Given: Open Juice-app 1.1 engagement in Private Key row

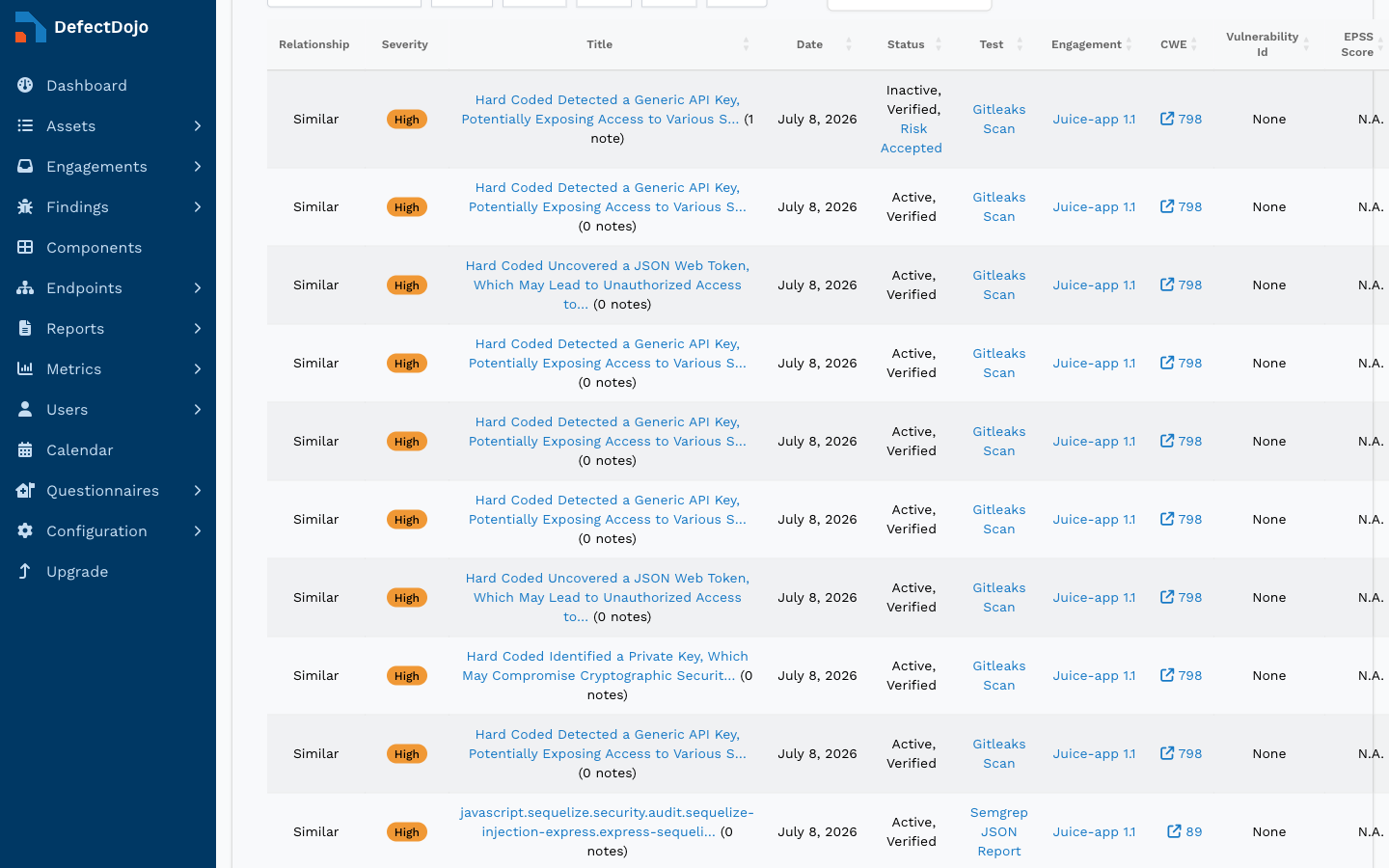Looking at the screenshot, I should coord(1094,675).
